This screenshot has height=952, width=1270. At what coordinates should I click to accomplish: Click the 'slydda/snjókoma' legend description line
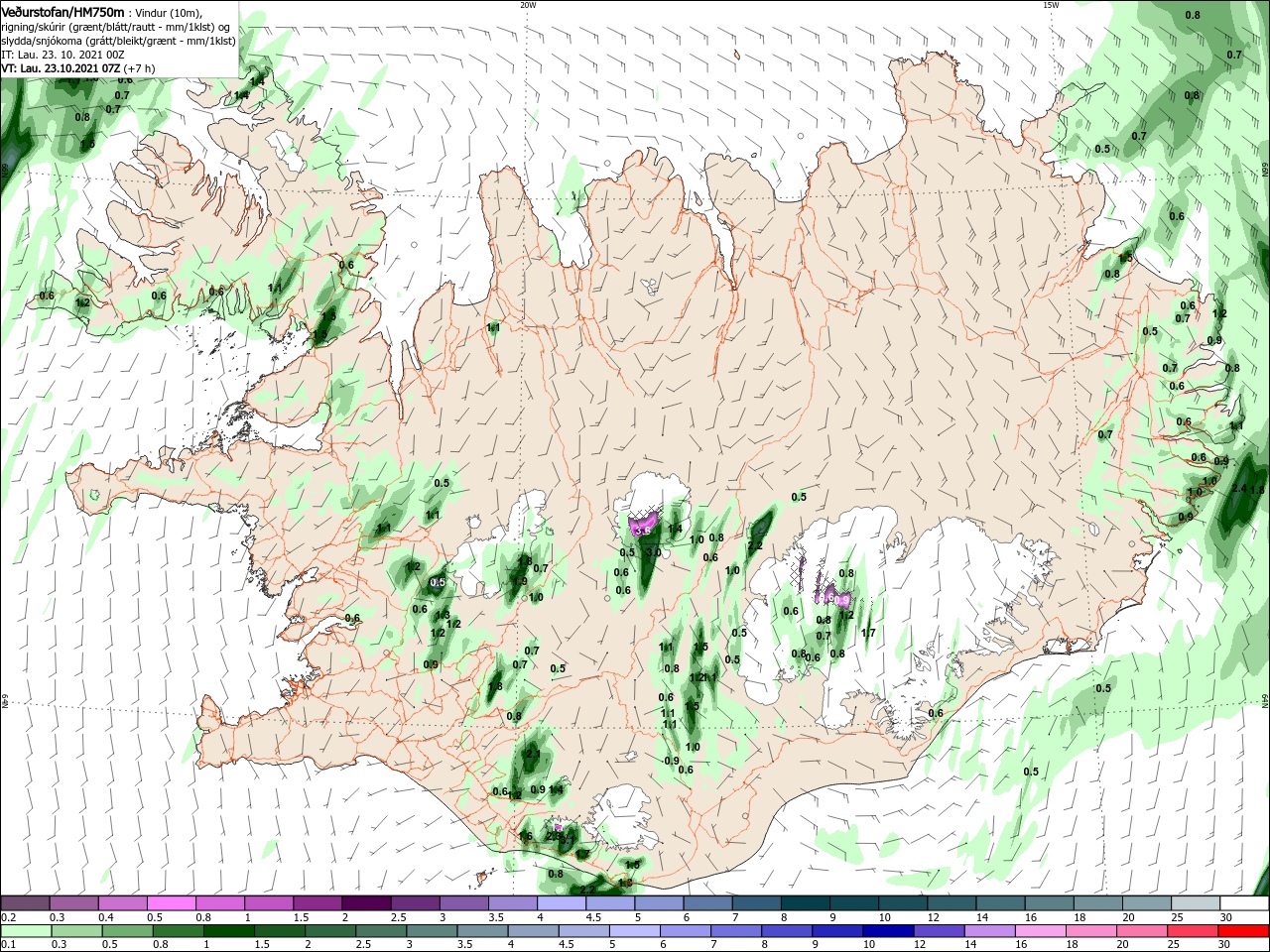[118, 41]
